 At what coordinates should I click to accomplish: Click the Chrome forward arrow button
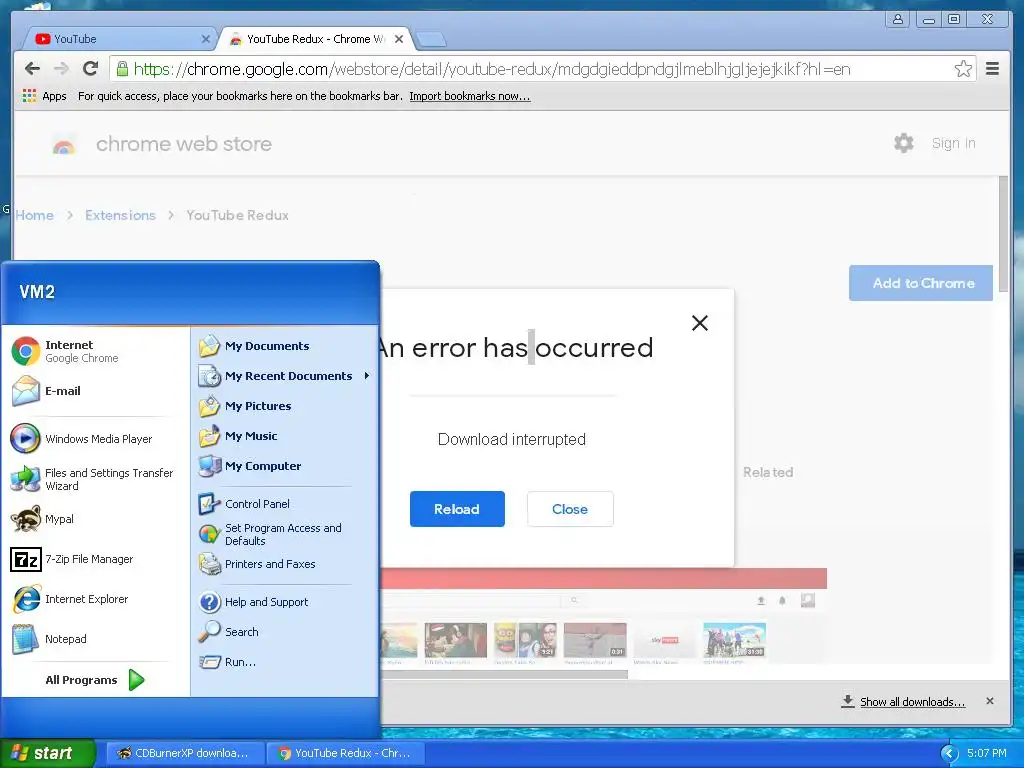(61, 69)
